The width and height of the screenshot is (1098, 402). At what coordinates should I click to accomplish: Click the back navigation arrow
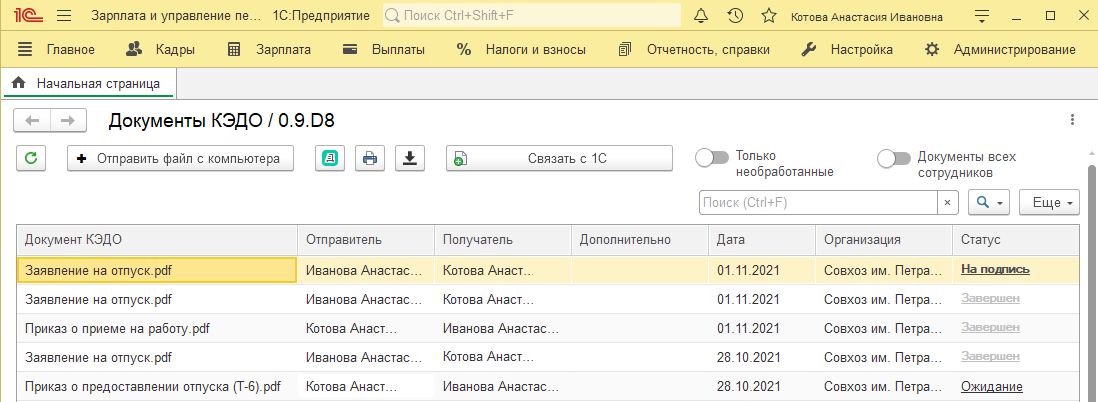[32, 120]
